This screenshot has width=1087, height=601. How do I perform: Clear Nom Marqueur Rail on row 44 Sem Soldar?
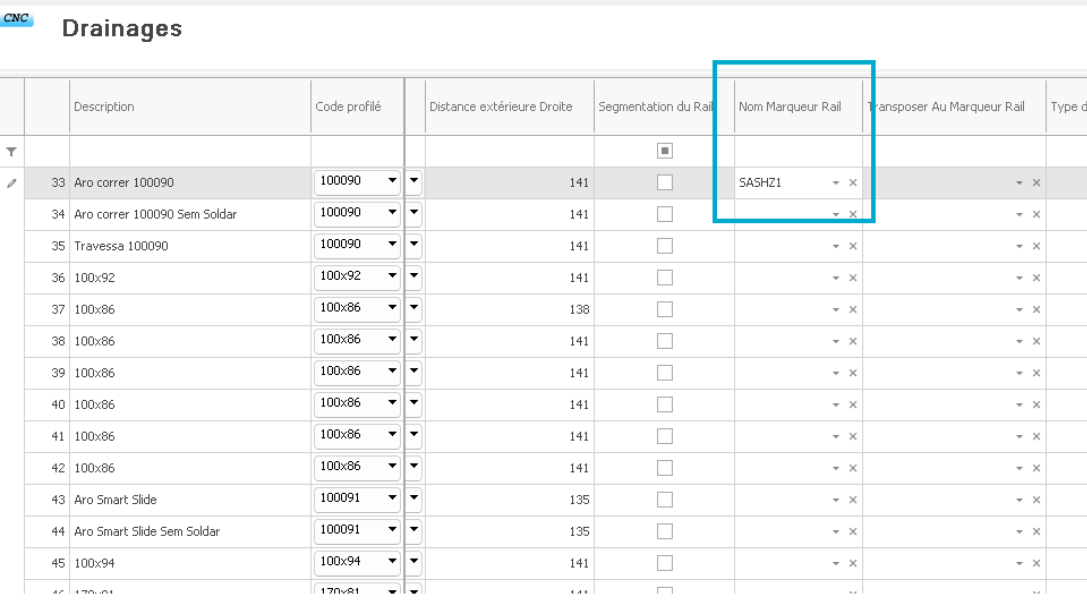(x=853, y=532)
